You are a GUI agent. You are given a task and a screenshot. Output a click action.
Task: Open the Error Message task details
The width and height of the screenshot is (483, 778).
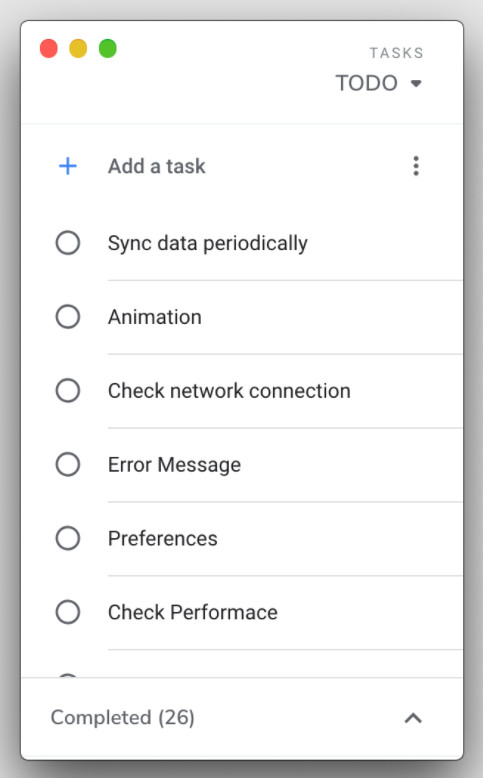click(174, 465)
